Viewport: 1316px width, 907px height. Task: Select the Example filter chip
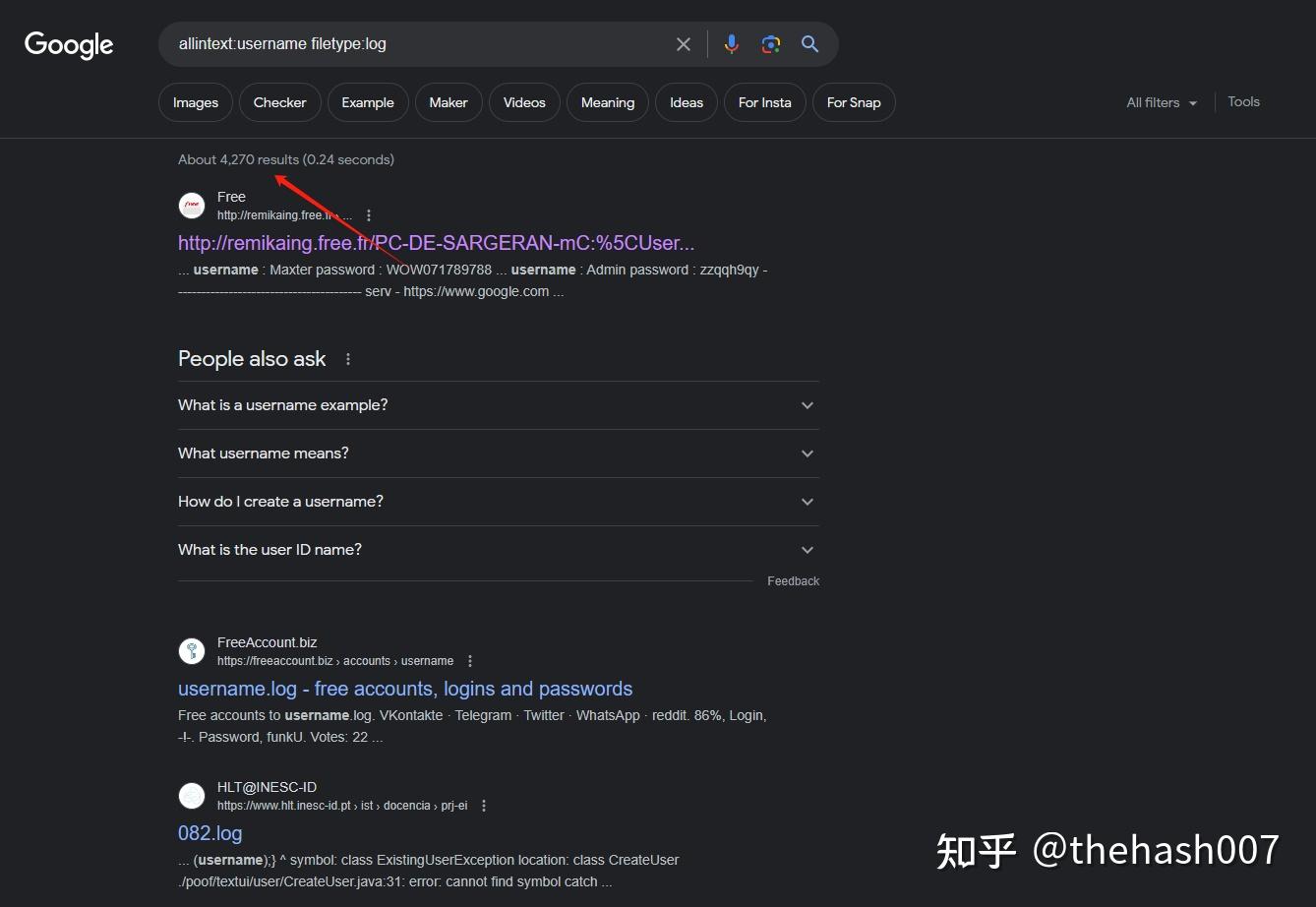click(368, 102)
